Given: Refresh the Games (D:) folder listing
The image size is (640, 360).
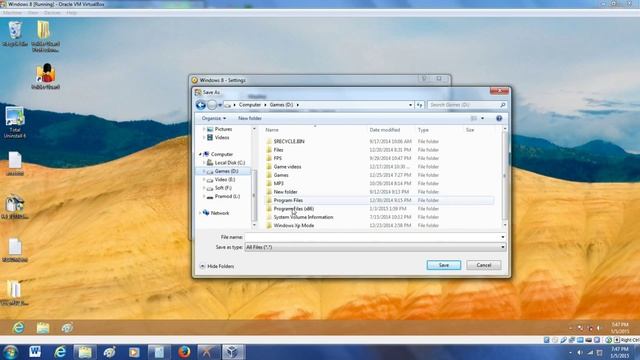Looking at the screenshot, I should [x=420, y=105].
